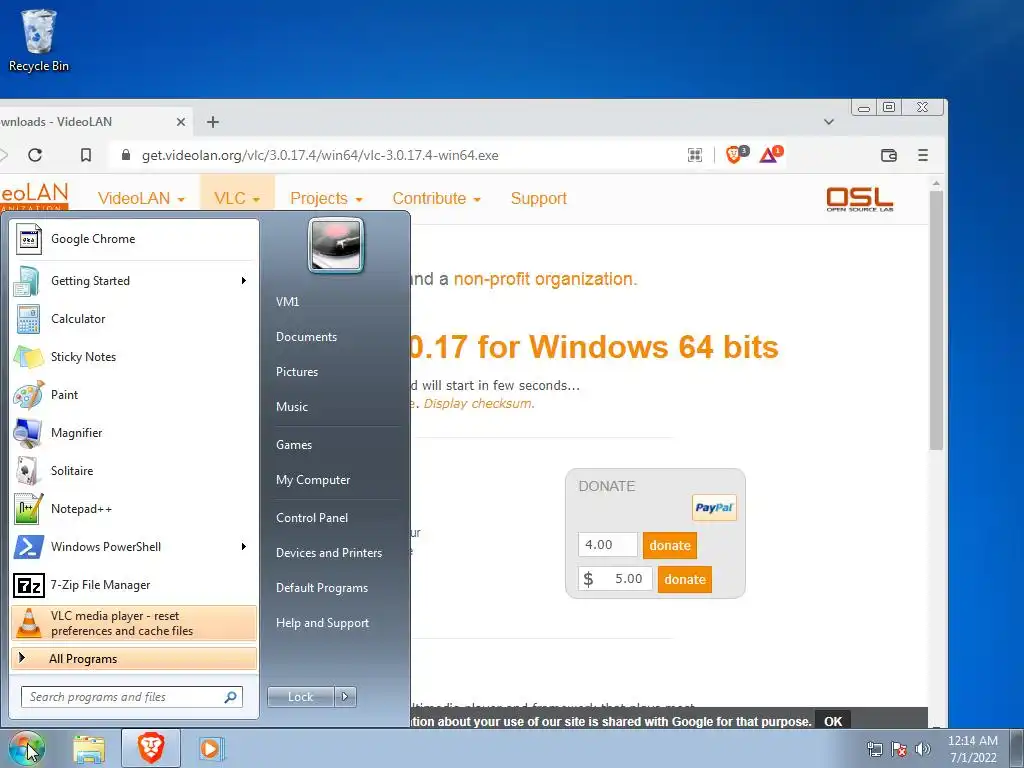The height and width of the screenshot is (768, 1024).
Task: Launch Calculator from the Start menu
Action: 134,319
